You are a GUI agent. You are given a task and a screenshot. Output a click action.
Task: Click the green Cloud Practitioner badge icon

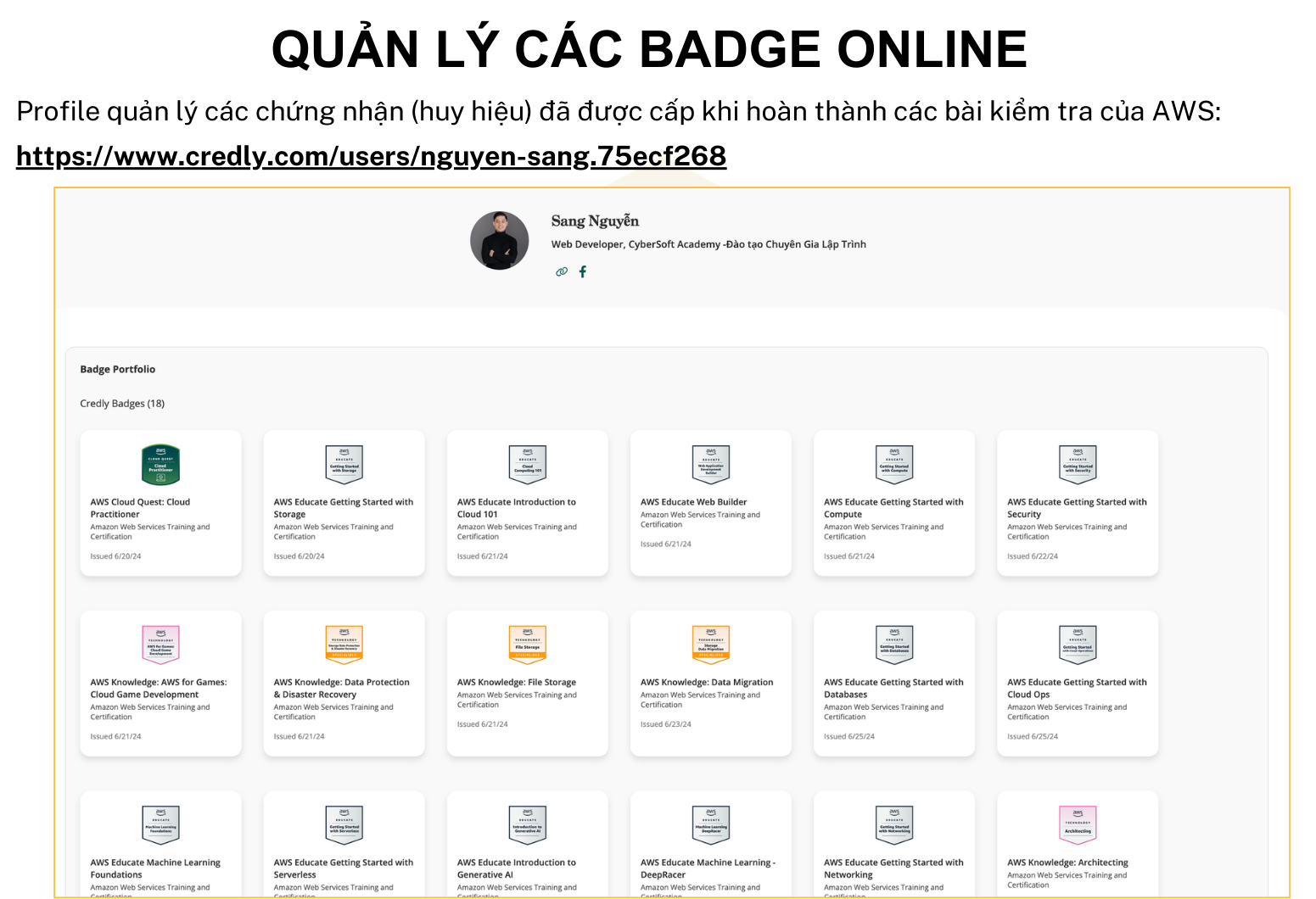[160, 465]
